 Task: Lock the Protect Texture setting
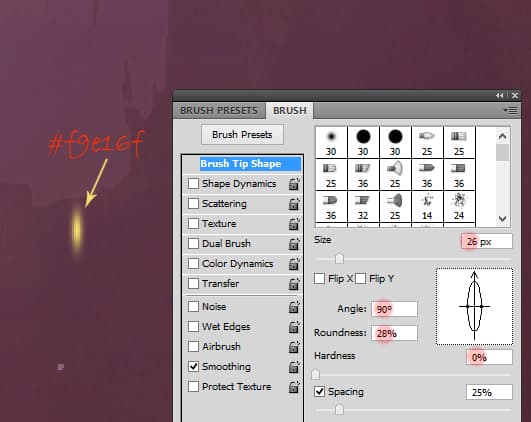[x=294, y=387]
